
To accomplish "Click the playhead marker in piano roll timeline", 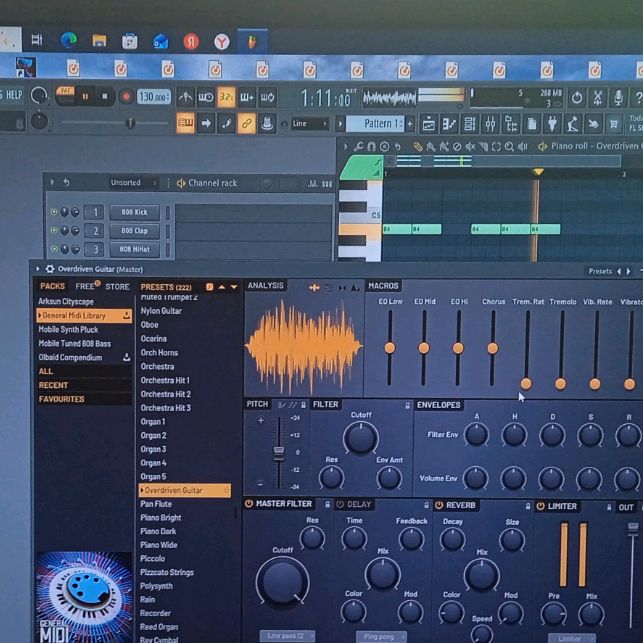I will [x=538, y=172].
